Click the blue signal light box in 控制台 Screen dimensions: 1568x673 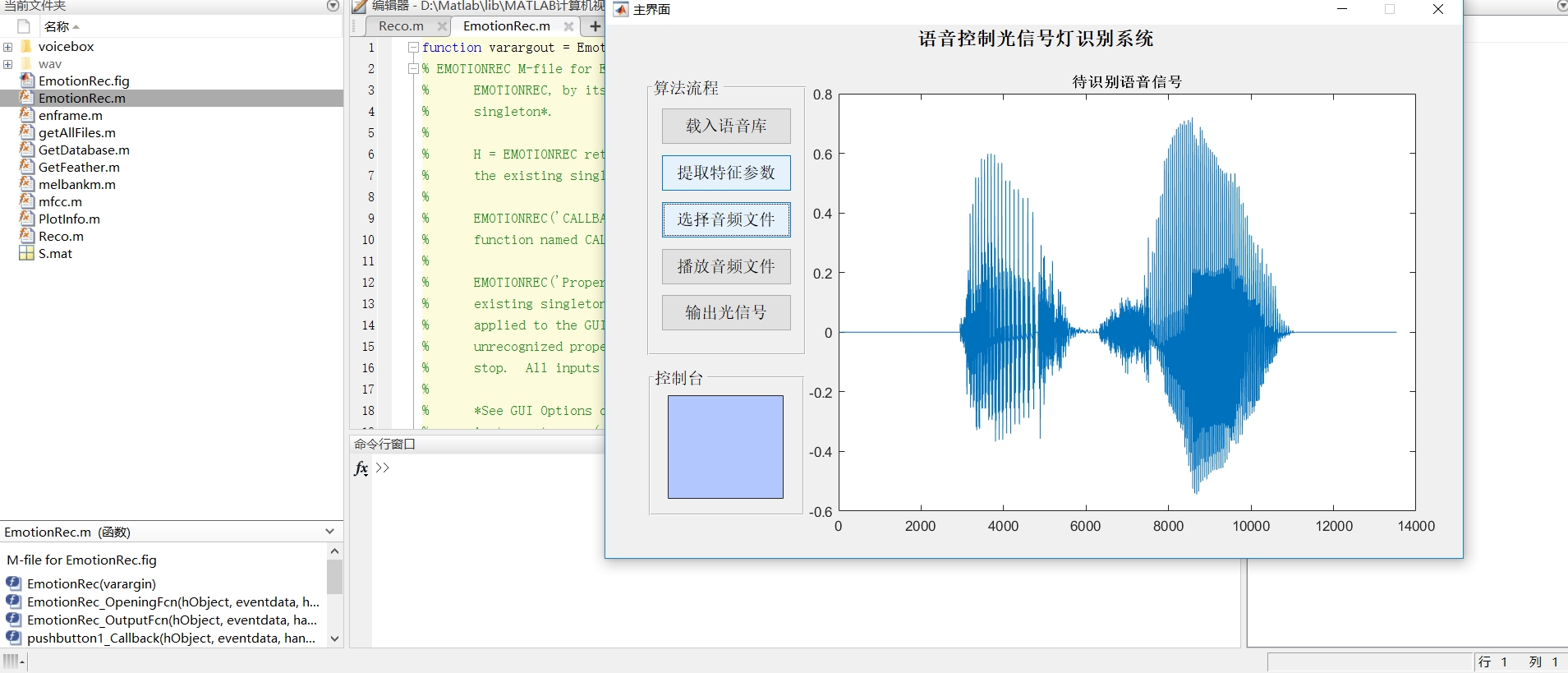click(x=725, y=447)
